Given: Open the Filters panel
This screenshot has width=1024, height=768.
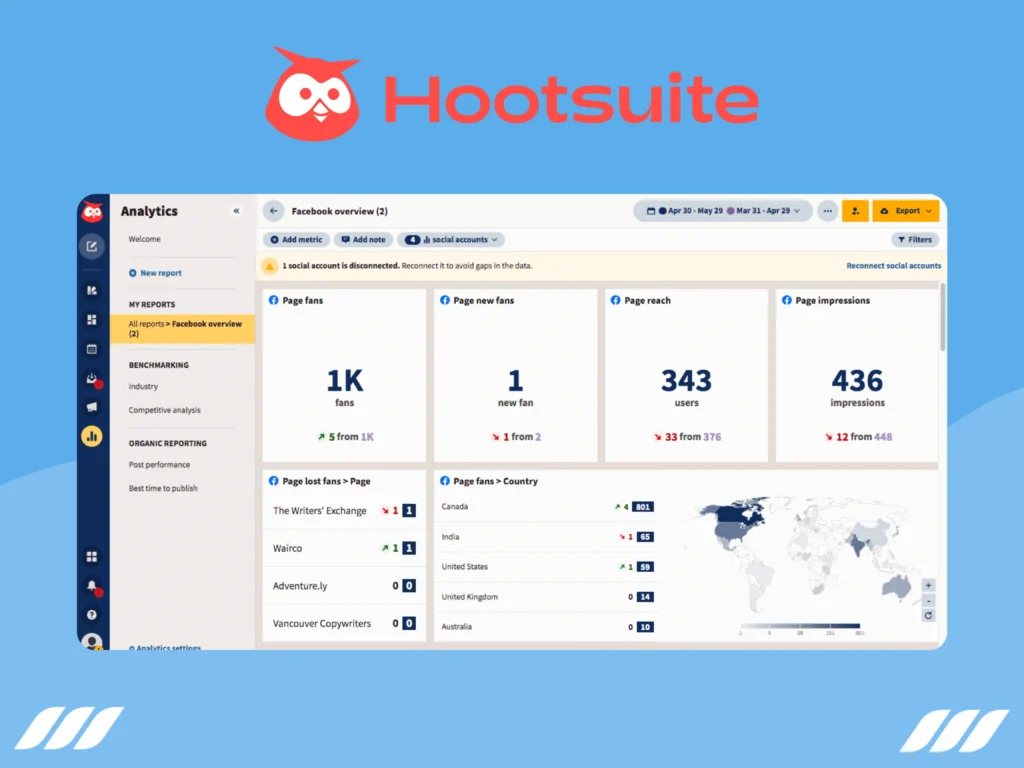Looking at the screenshot, I should (915, 239).
